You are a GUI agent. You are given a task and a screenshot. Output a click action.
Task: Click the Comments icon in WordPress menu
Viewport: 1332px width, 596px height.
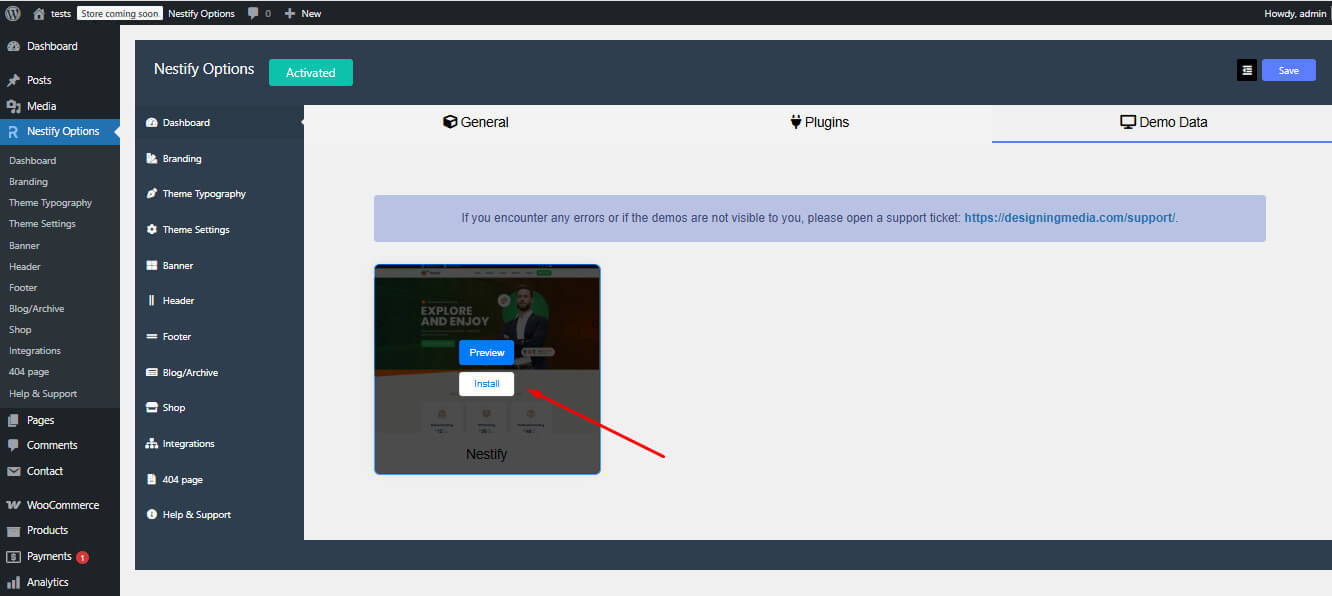[13, 445]
